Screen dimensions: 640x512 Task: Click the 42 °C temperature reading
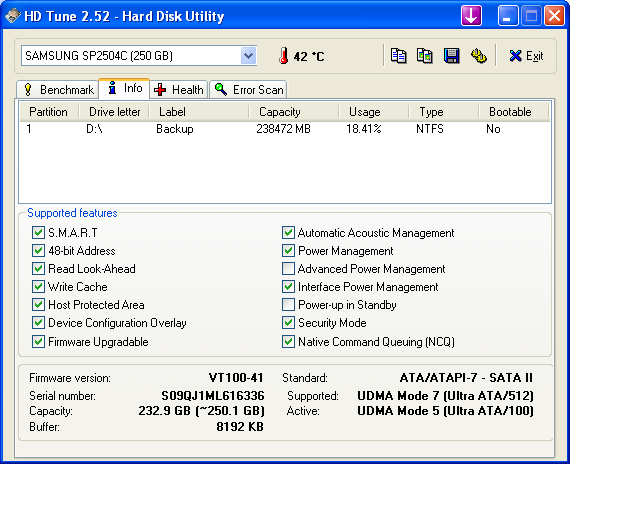(309, 56)
